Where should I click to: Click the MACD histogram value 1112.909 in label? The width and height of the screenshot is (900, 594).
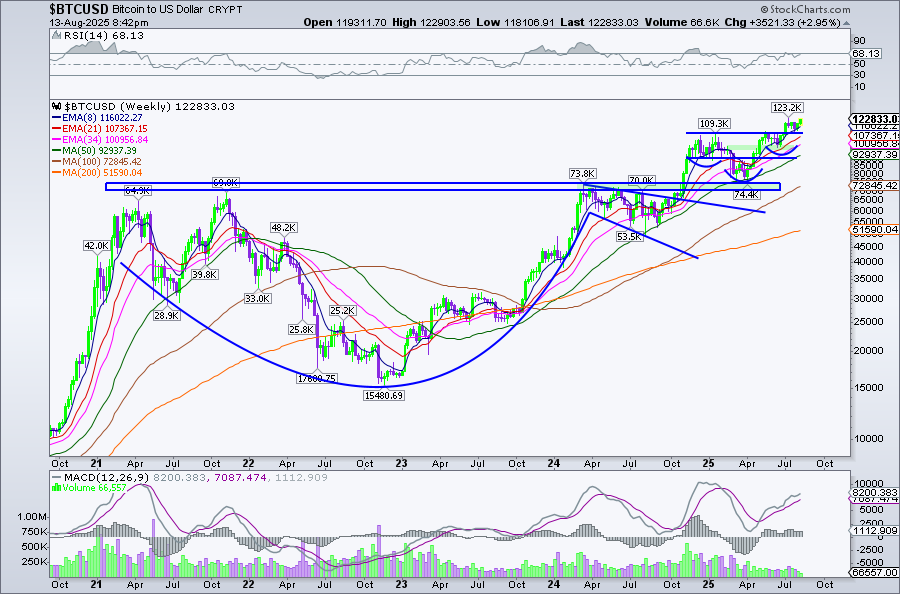tap(301, 477)
